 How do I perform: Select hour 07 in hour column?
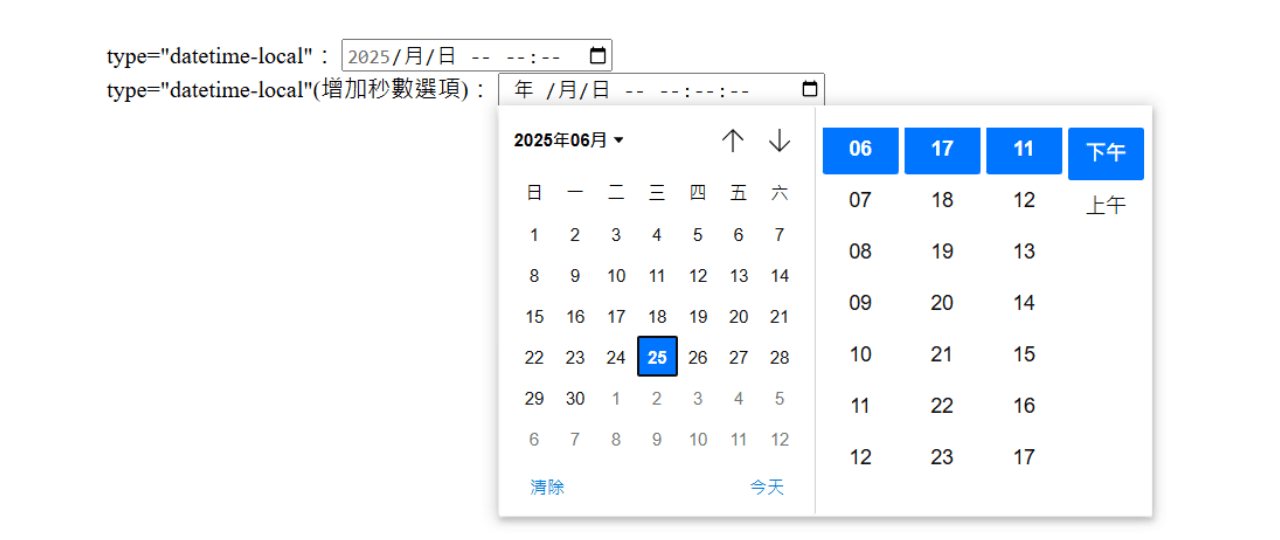point(860,200)
